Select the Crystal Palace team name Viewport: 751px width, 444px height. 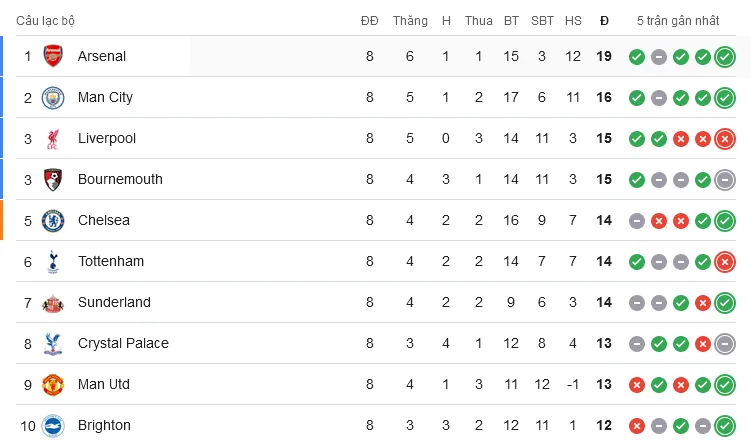coord(123,343)
